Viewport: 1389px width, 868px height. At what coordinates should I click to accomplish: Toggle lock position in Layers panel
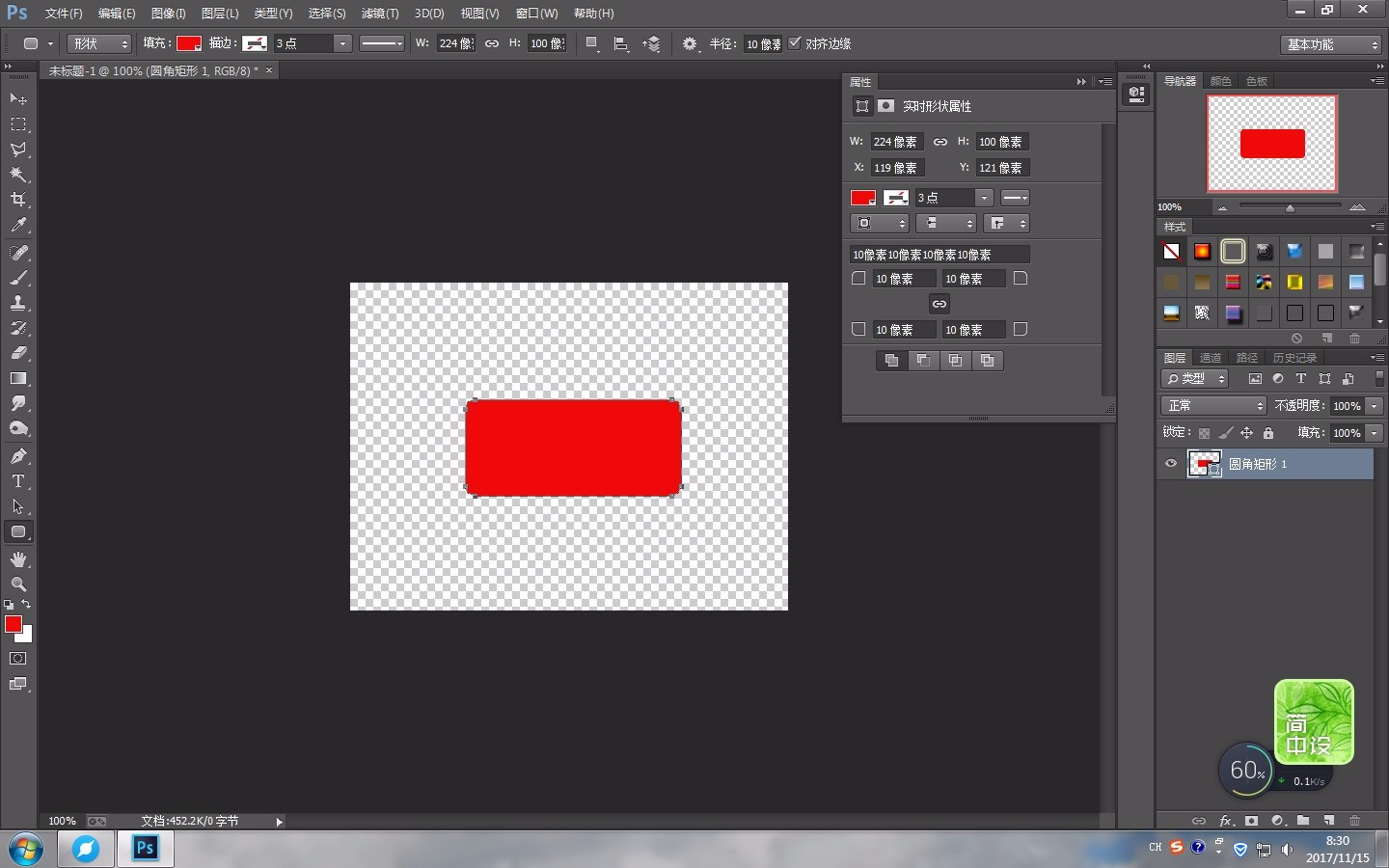[1246, 433]
